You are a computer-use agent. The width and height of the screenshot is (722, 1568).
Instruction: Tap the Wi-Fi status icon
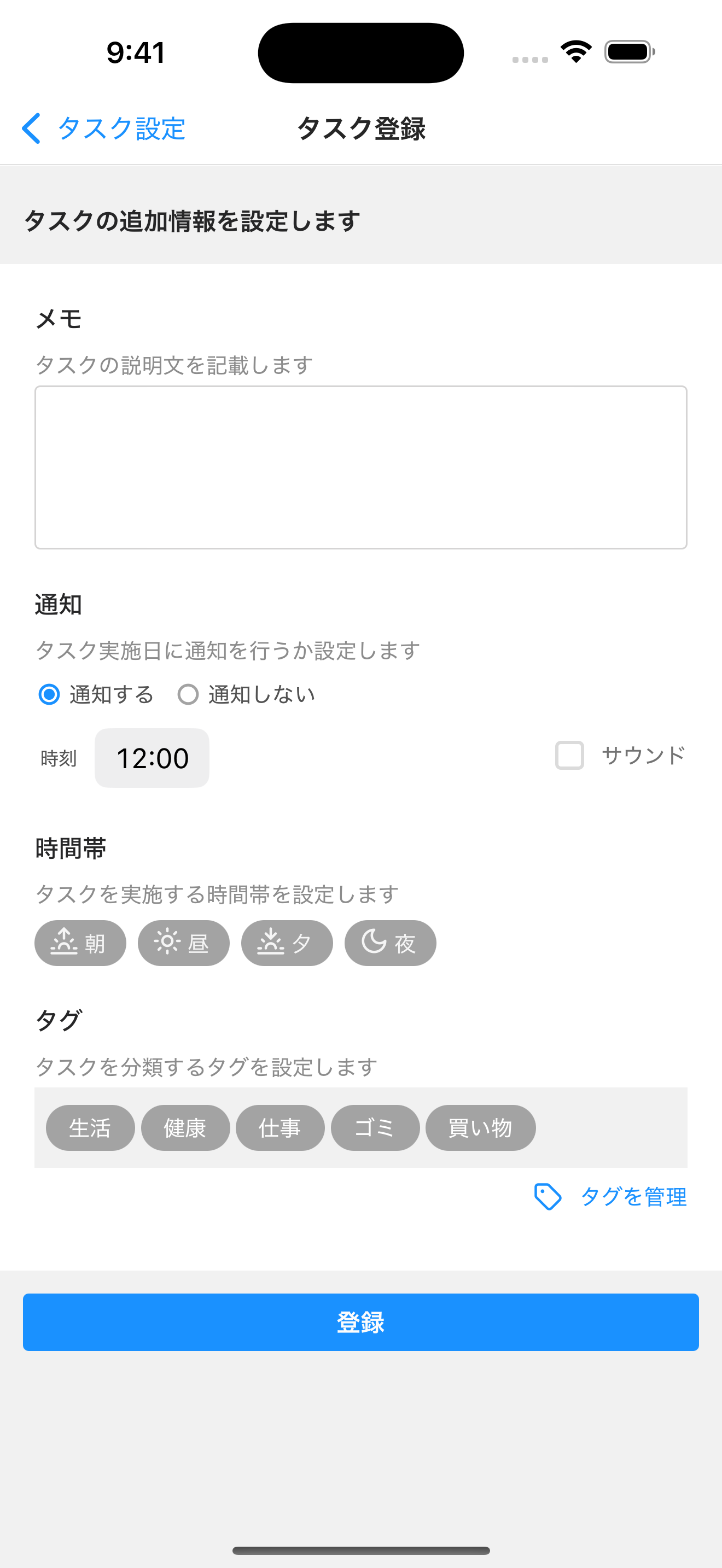pos(576,52)
